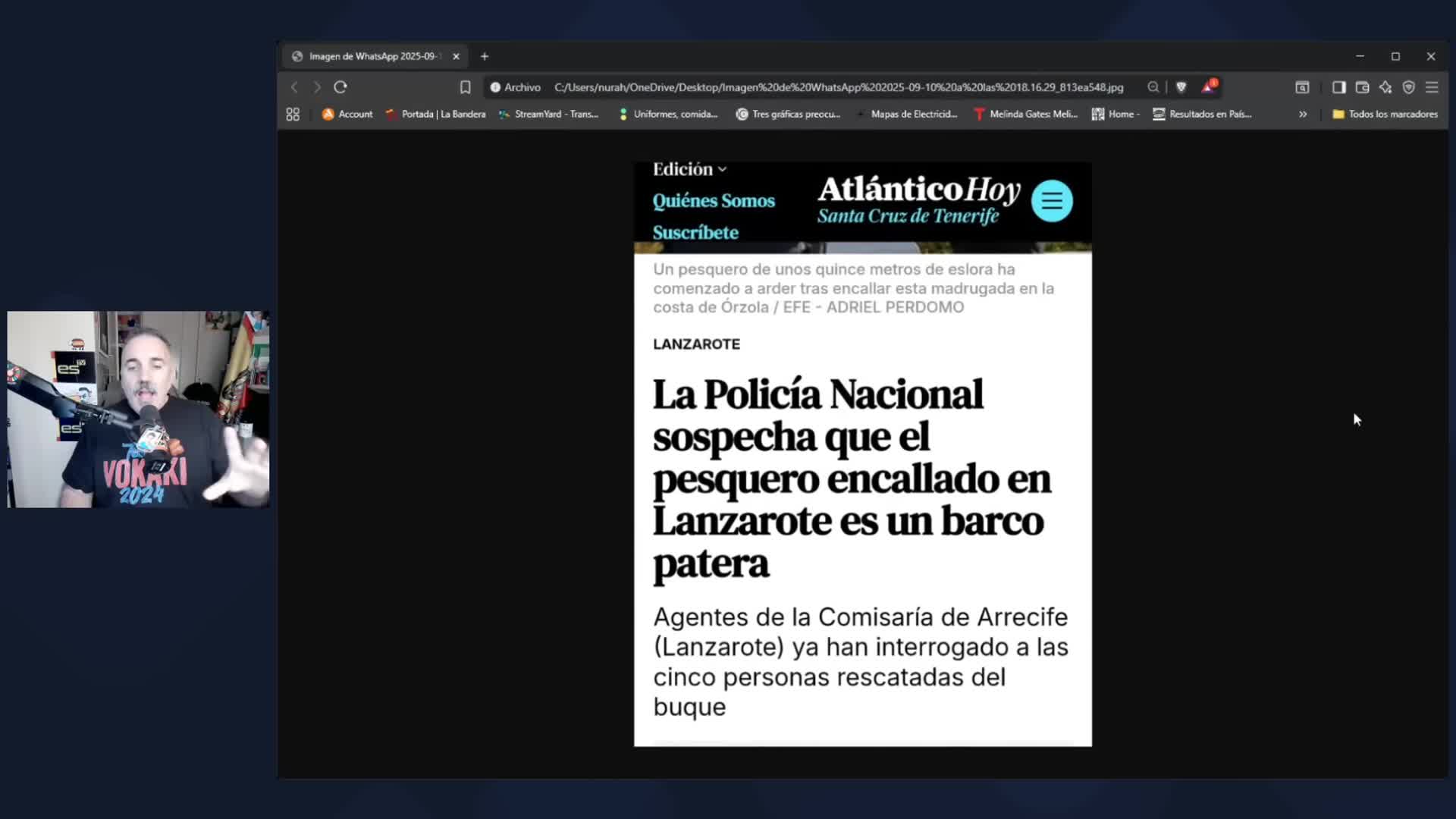Click the Atlántico Hoy logo
This screenshot has height=819, width=1456.
[918, 199]
